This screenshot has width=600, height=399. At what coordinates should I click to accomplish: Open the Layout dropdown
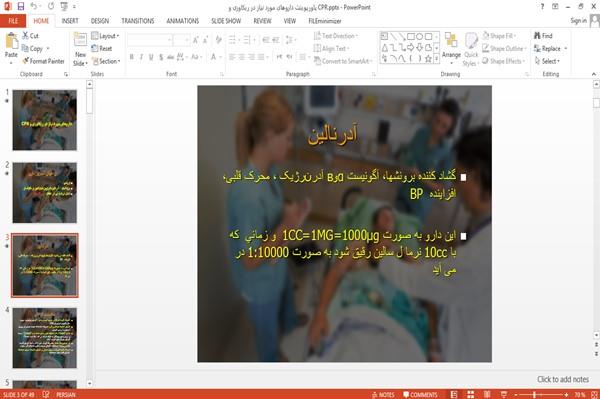(106, 36)
